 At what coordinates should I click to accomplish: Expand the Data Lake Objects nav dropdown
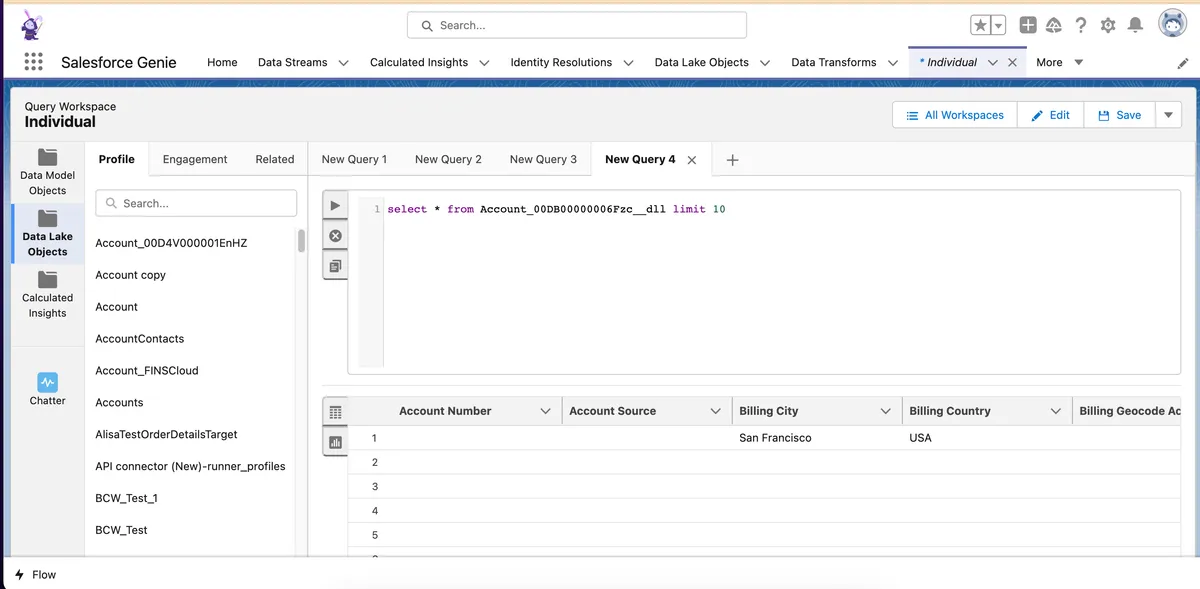pyautogui.click(x=765, y=62)
